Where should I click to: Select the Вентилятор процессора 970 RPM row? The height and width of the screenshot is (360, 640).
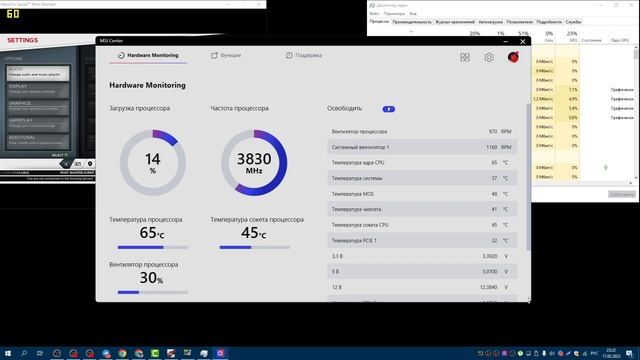point(422,131)
